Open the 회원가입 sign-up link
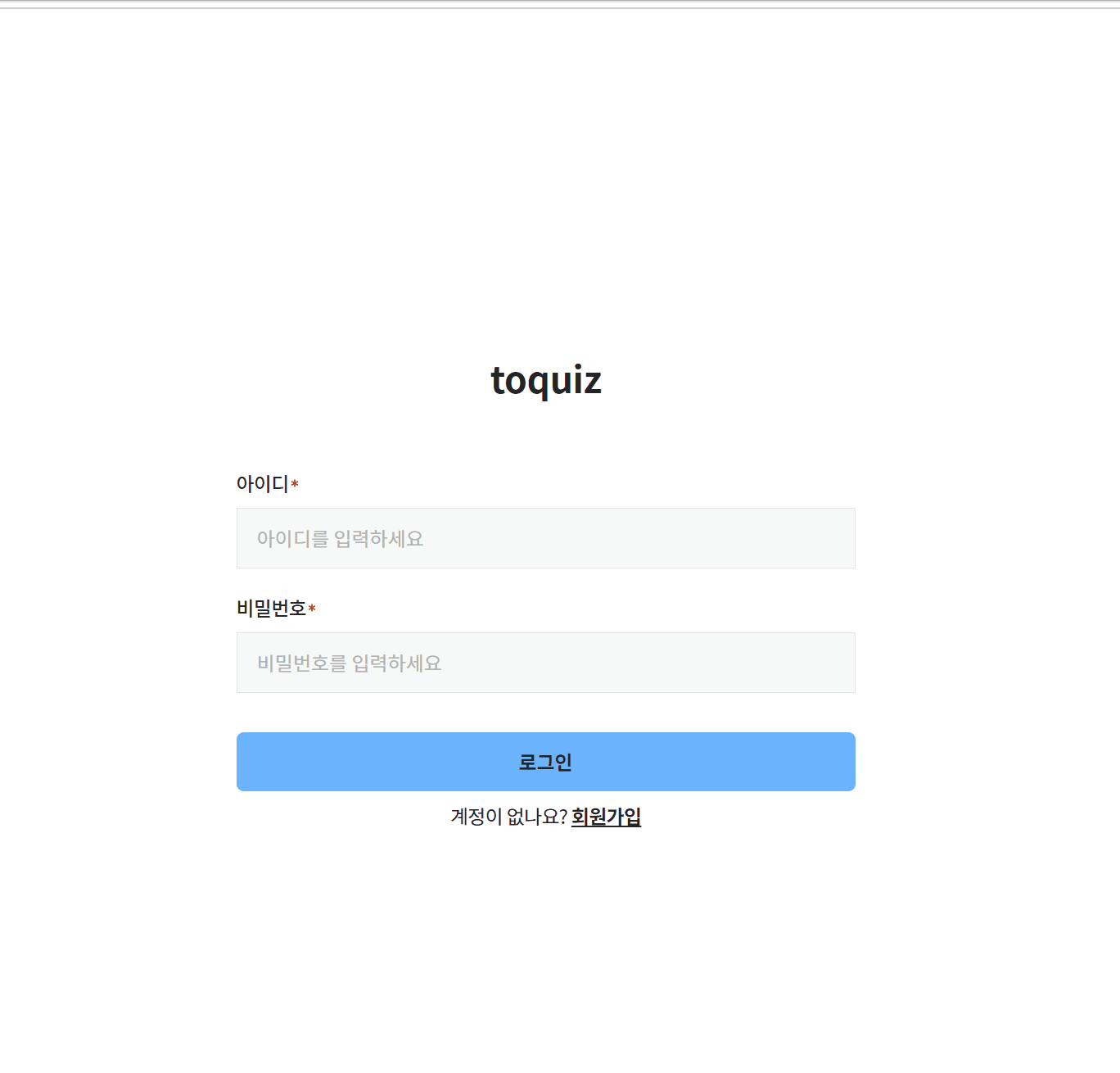This screenshot has height=1073, width=1120. [606, 817]
